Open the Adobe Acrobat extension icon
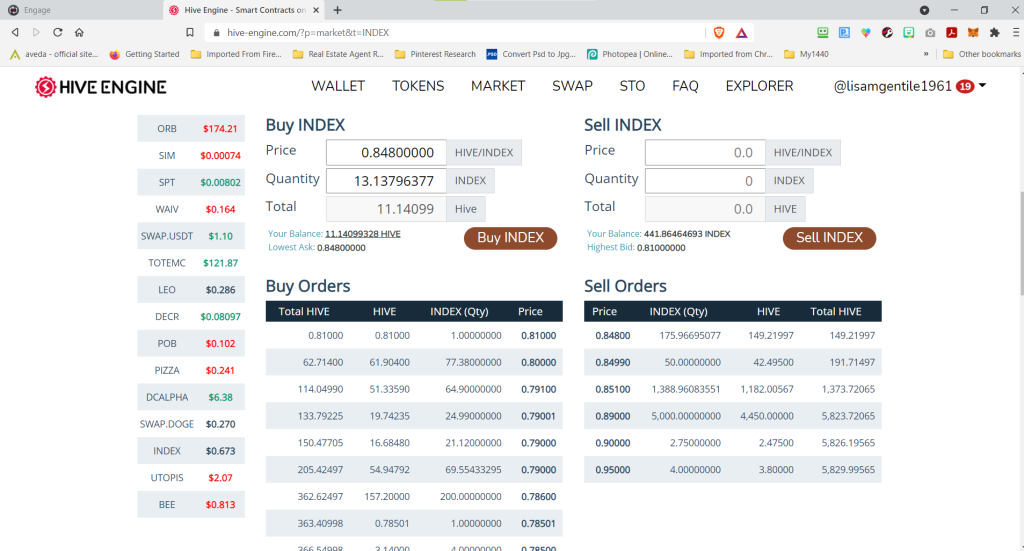This screenshot has height=551, width=1024. point(952,32)
